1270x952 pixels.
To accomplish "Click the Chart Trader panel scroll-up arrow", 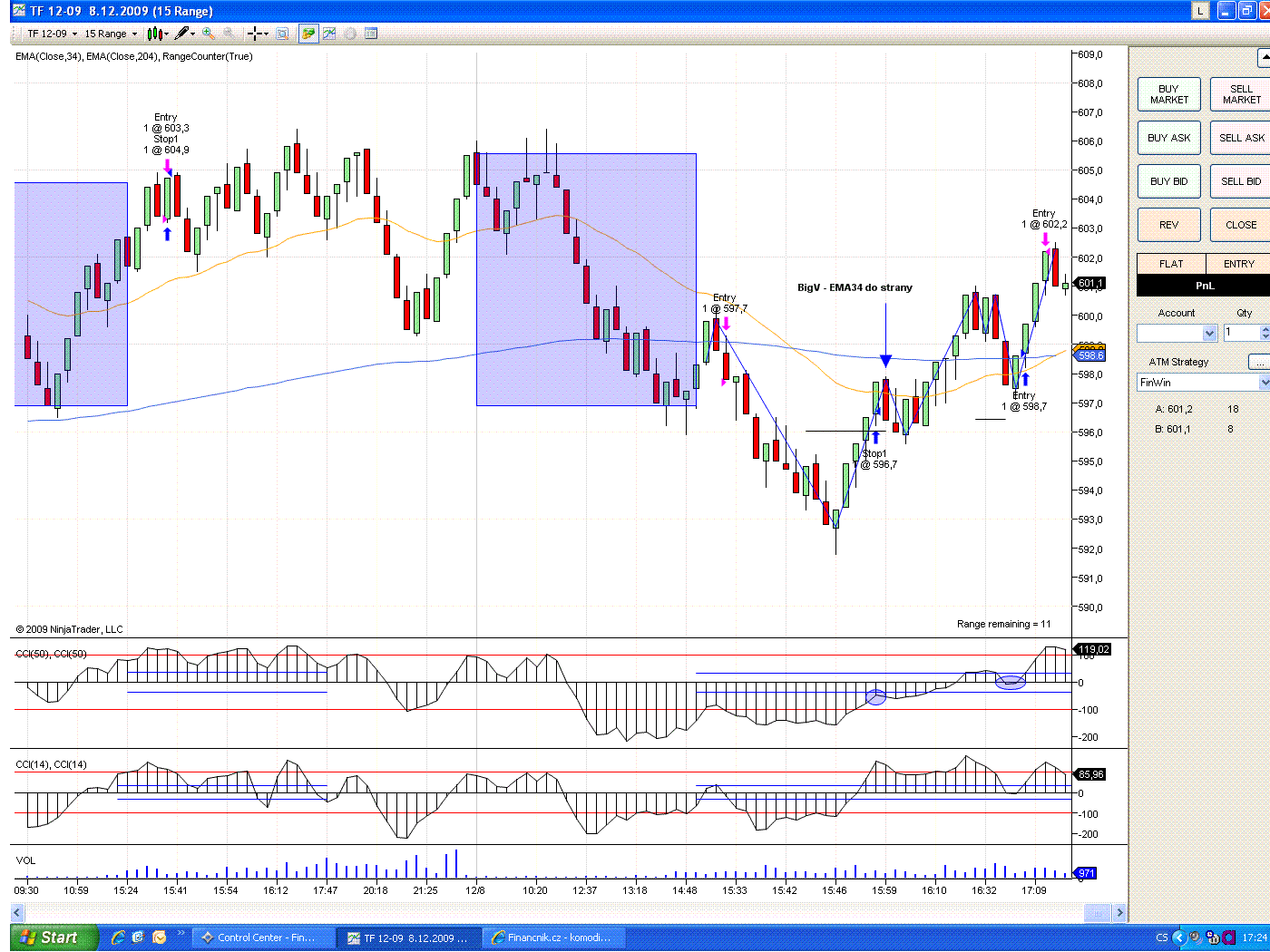I will click(x=1264, y=58).
